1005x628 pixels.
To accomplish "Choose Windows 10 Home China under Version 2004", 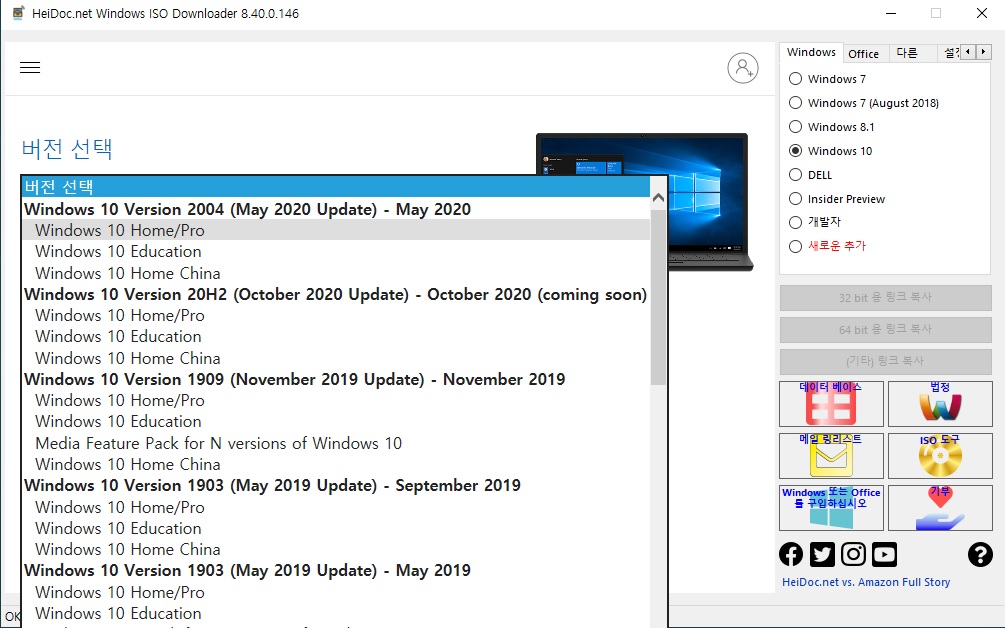I will point(336,273).
